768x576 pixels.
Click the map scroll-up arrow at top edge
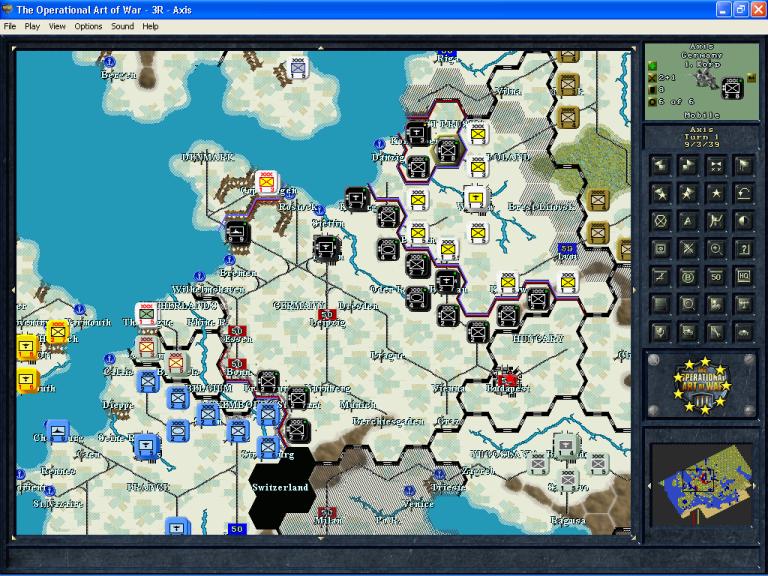pyautogui.click(x=321, y=48)
